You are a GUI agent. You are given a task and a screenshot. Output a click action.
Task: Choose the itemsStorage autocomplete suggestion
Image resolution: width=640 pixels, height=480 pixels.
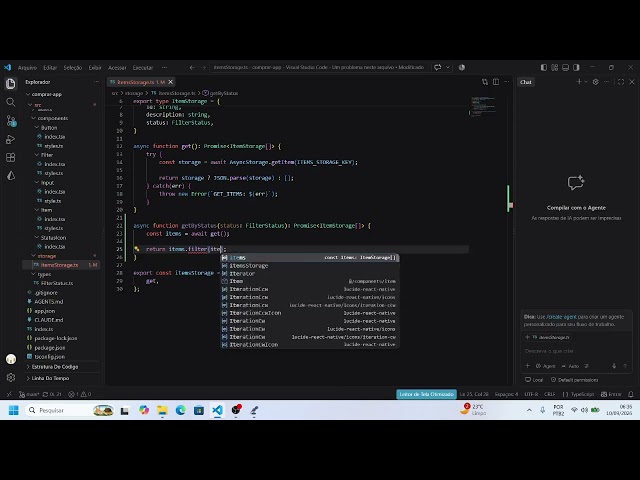310,266
